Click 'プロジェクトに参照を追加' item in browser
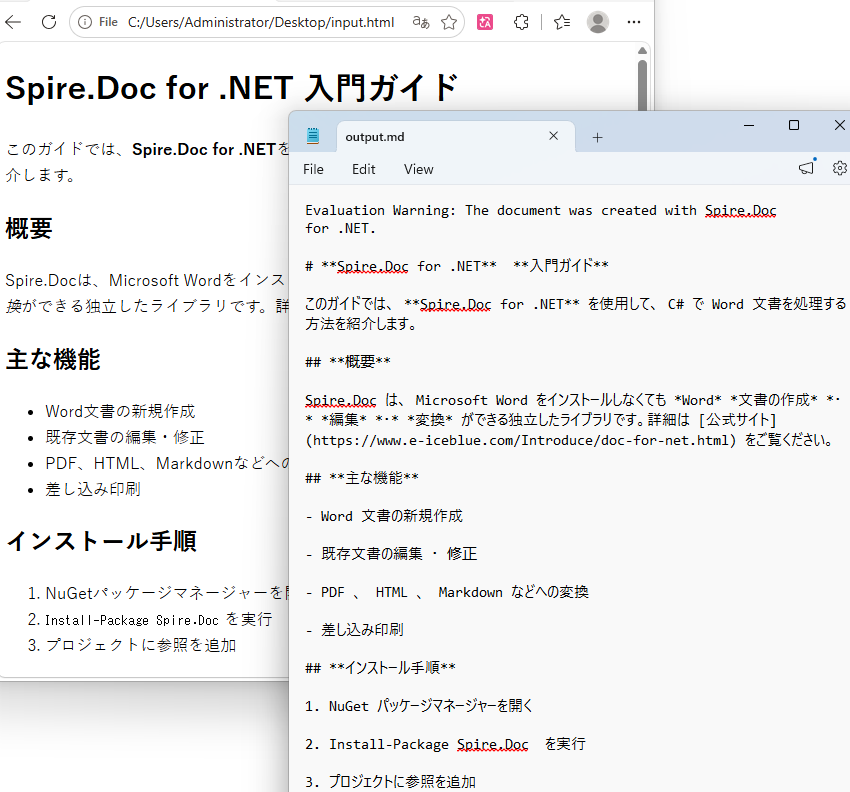 (x=141, y=645)
